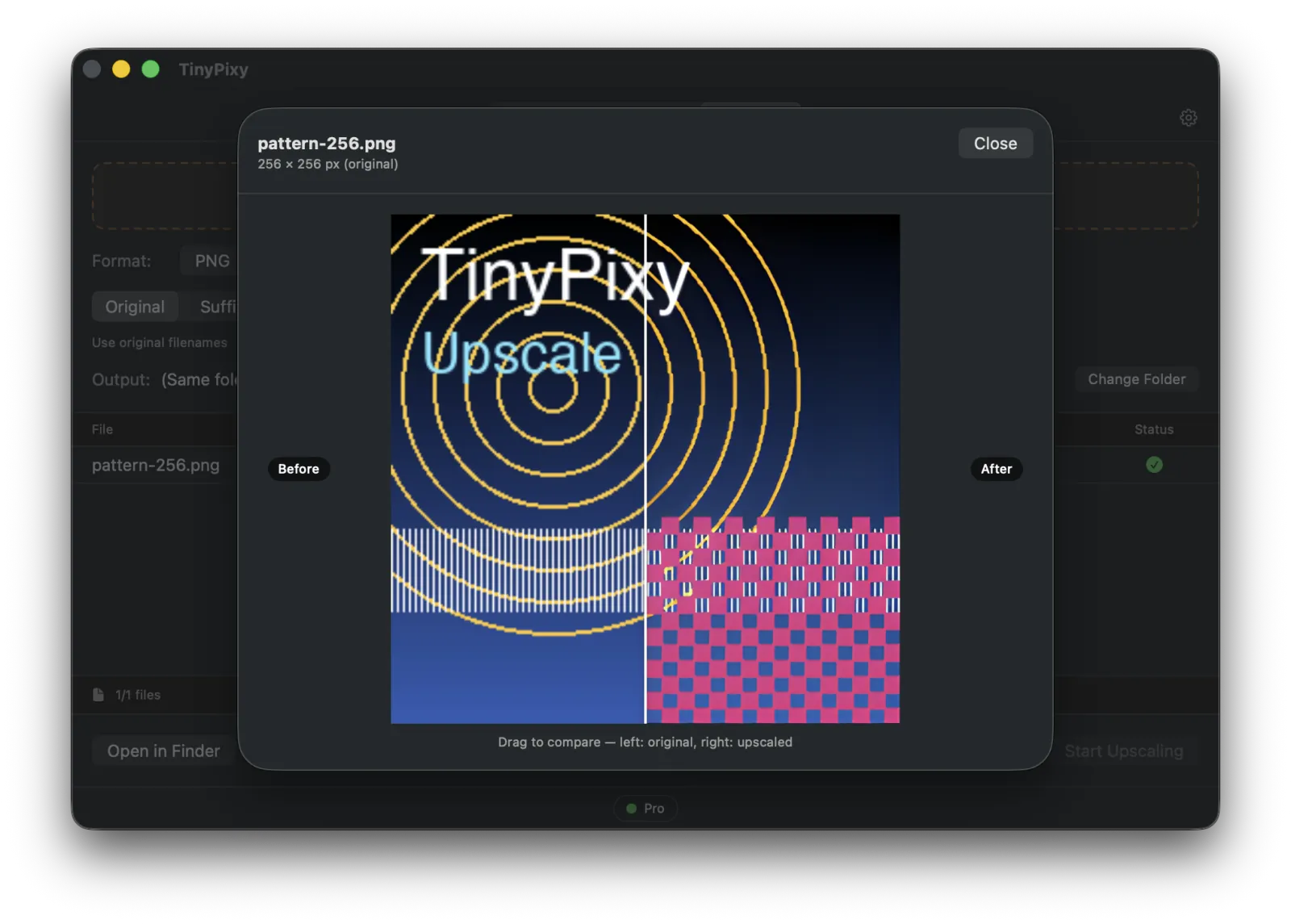This screenshot has height=924, width=1291.
Task: Click the Status column header
Action: tap(1154, 429)
